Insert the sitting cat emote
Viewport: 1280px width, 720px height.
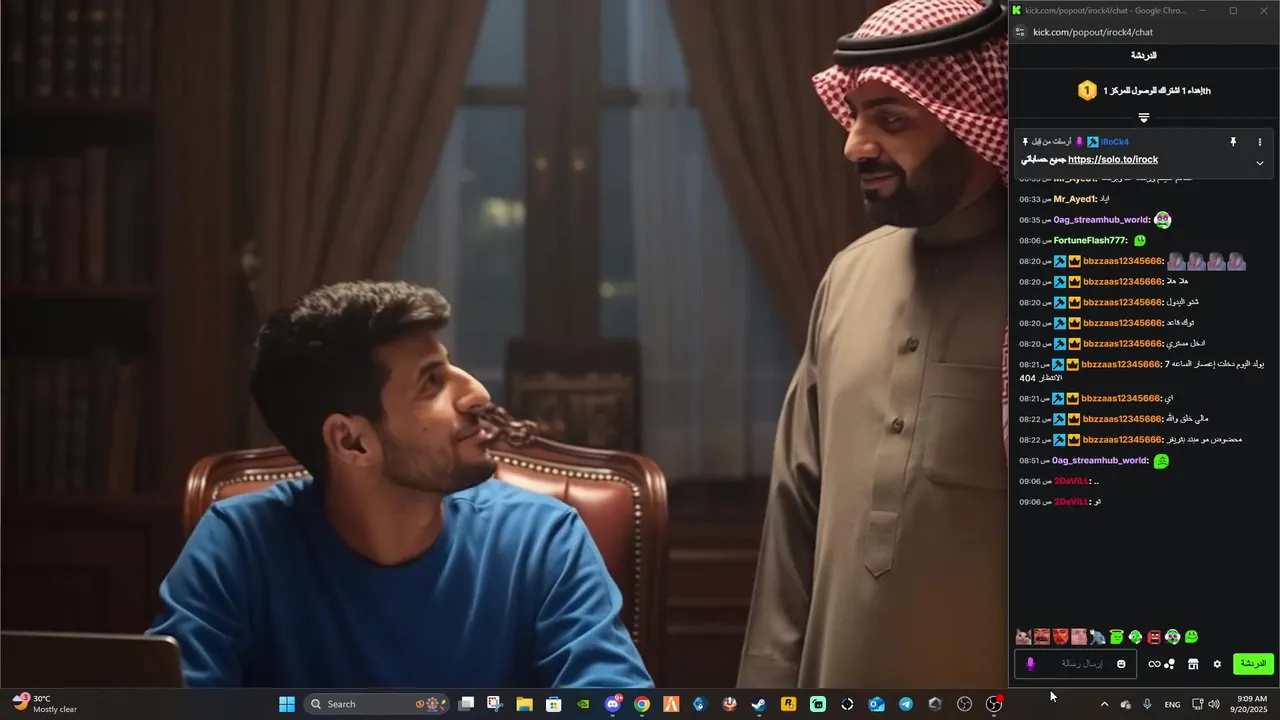coord(1097,636)
